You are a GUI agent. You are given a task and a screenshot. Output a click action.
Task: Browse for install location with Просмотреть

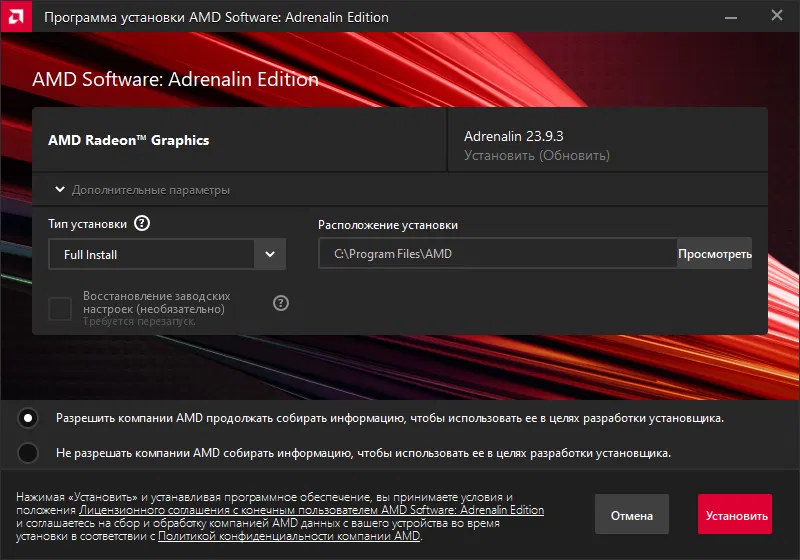[714, 253]
